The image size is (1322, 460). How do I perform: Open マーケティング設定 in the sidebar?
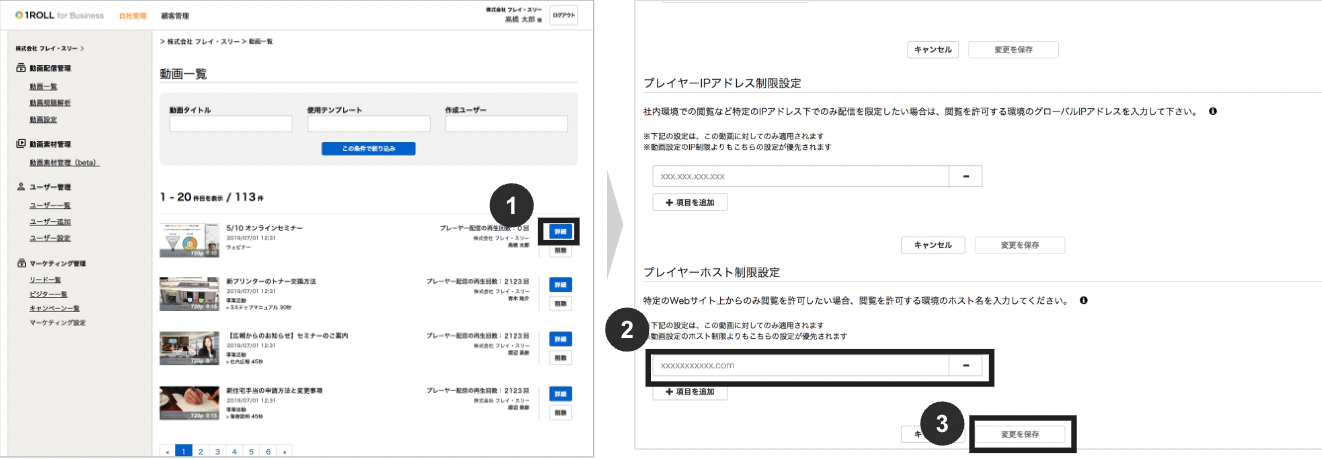click(58, 323)
